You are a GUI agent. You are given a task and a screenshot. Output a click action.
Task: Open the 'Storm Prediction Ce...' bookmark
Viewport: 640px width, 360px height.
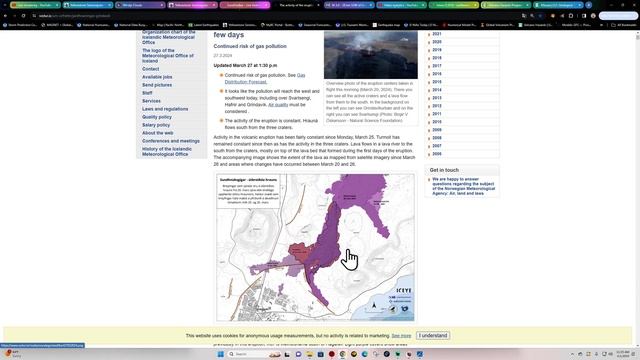click(20, 25)
